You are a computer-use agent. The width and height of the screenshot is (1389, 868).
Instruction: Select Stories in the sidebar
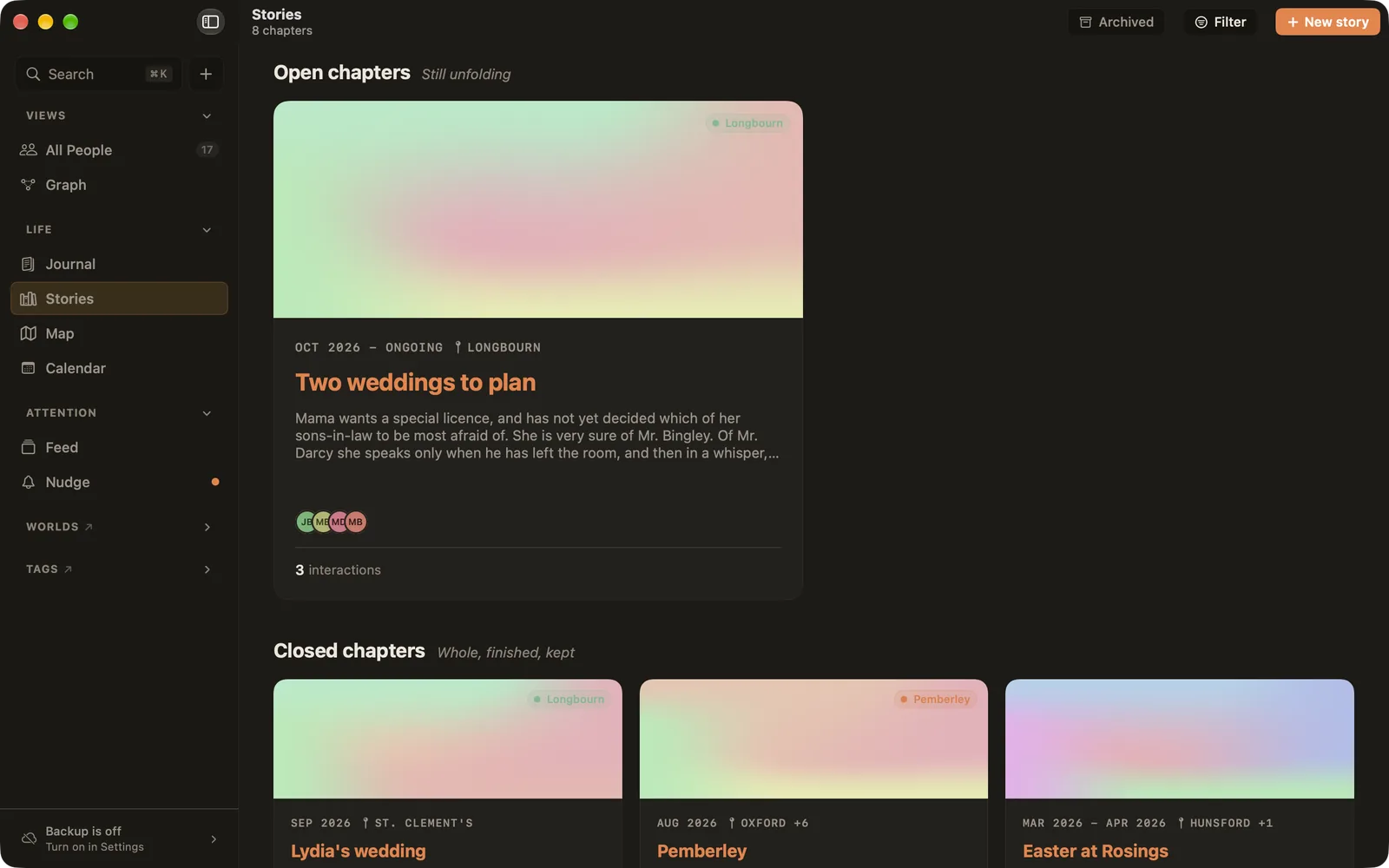click(119, 299)
